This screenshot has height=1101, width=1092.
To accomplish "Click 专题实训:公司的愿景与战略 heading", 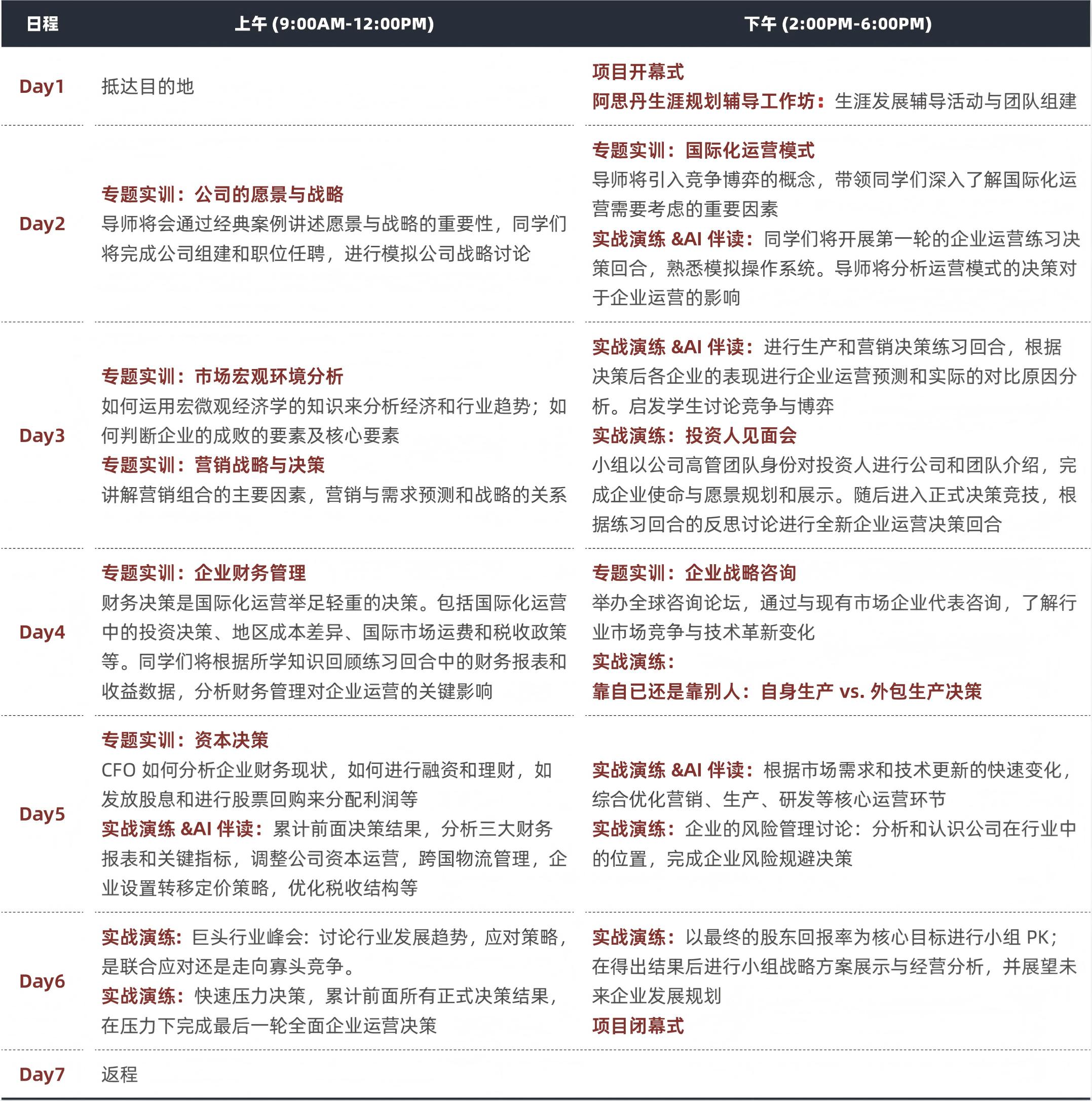I will tap(222, 194).
